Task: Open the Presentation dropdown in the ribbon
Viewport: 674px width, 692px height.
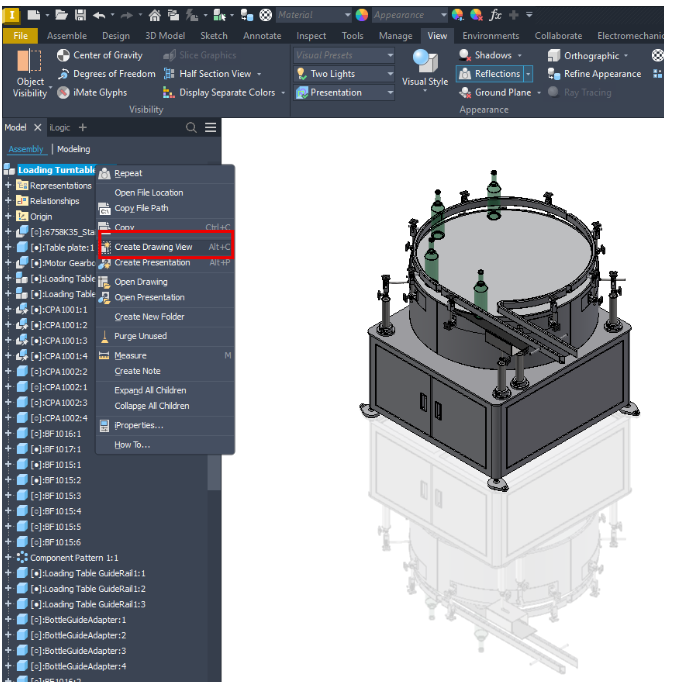Action: coord(390,93)
